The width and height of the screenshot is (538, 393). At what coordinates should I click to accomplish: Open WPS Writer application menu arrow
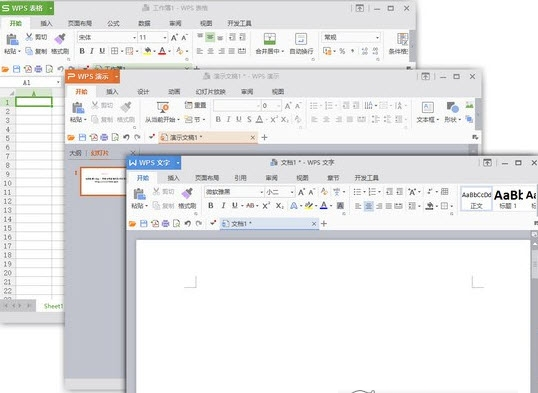(178, 163)
